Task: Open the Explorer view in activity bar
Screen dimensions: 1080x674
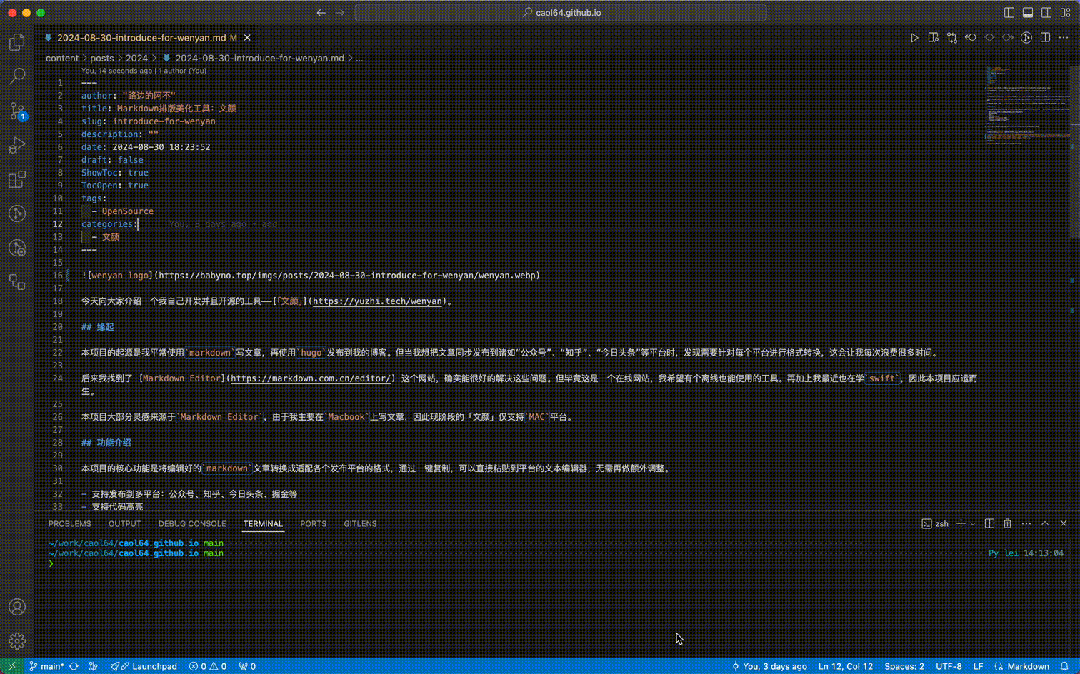Action: (17, 42)
